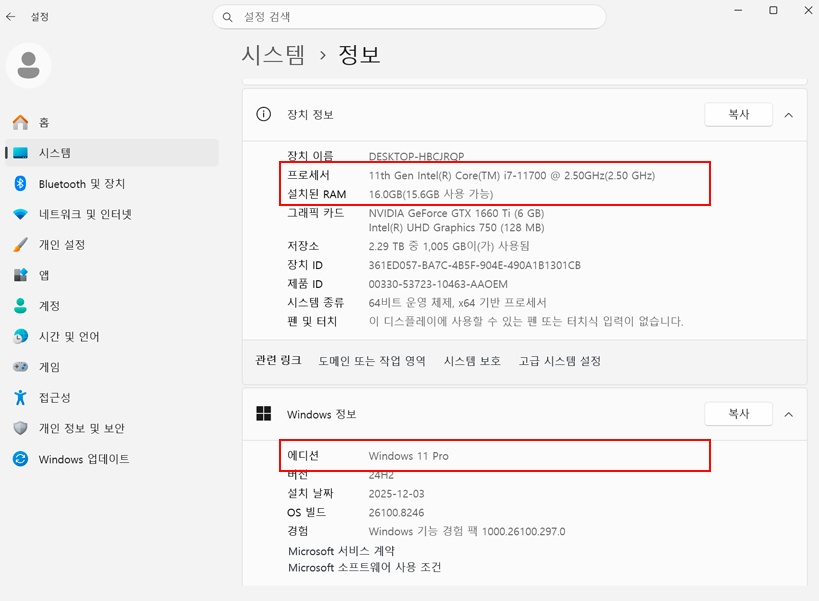Click the Home house icon

point(20,122)
